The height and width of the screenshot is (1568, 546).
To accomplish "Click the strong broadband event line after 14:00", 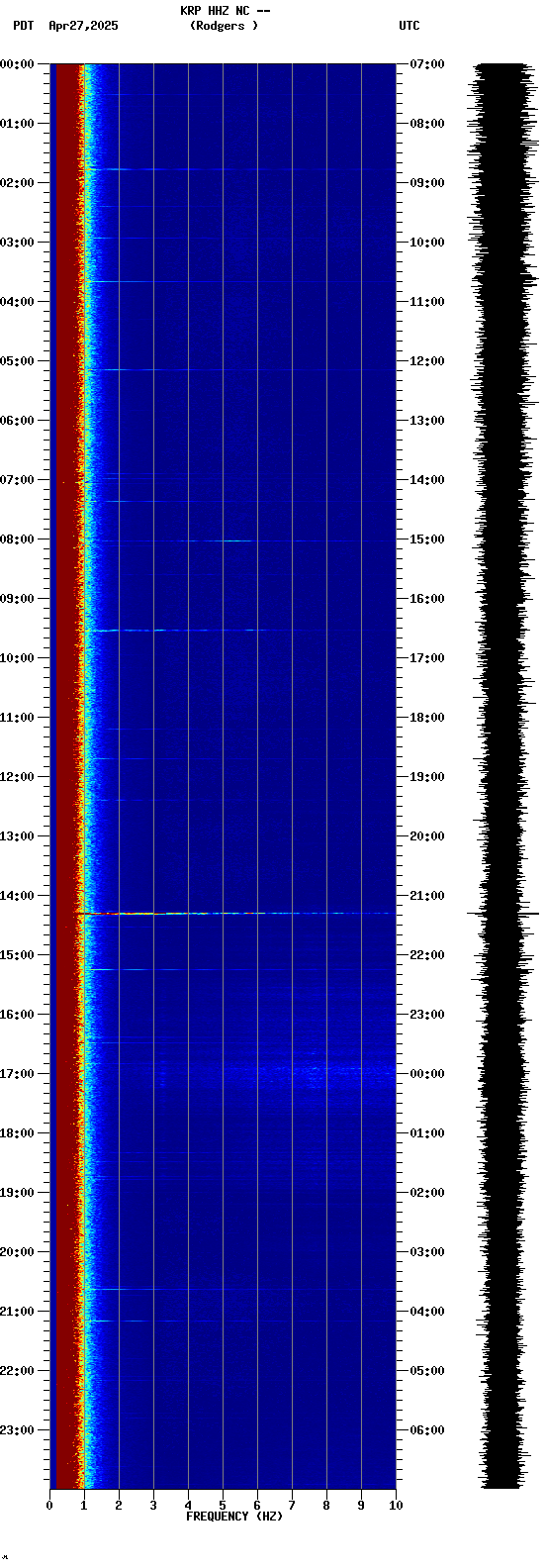I will (x=237, y=913).
